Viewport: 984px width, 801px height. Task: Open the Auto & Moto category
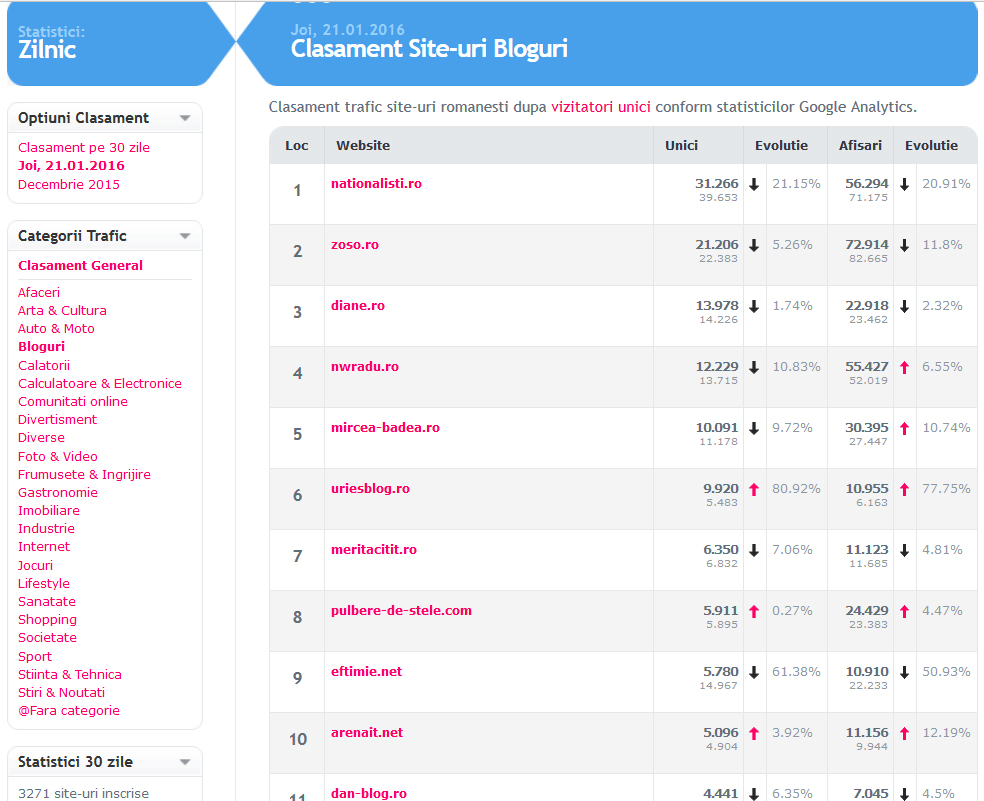click(x=56, y=329)
